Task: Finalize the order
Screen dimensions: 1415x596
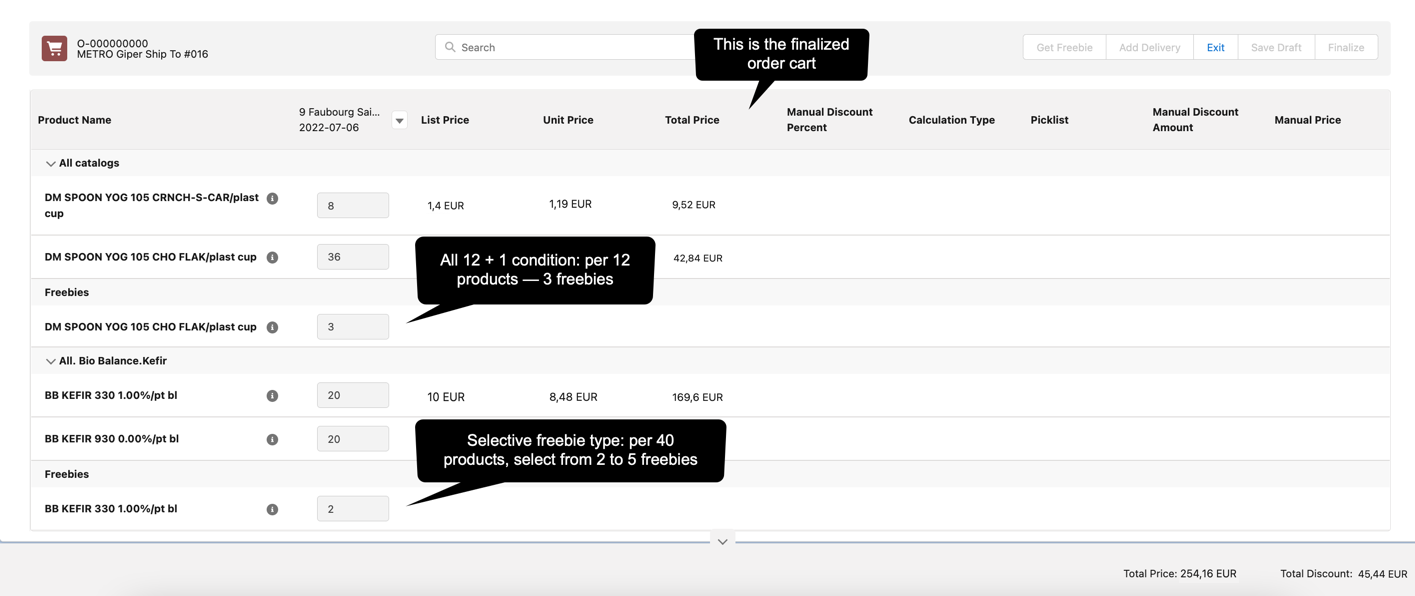Action: coord(1346,46)
